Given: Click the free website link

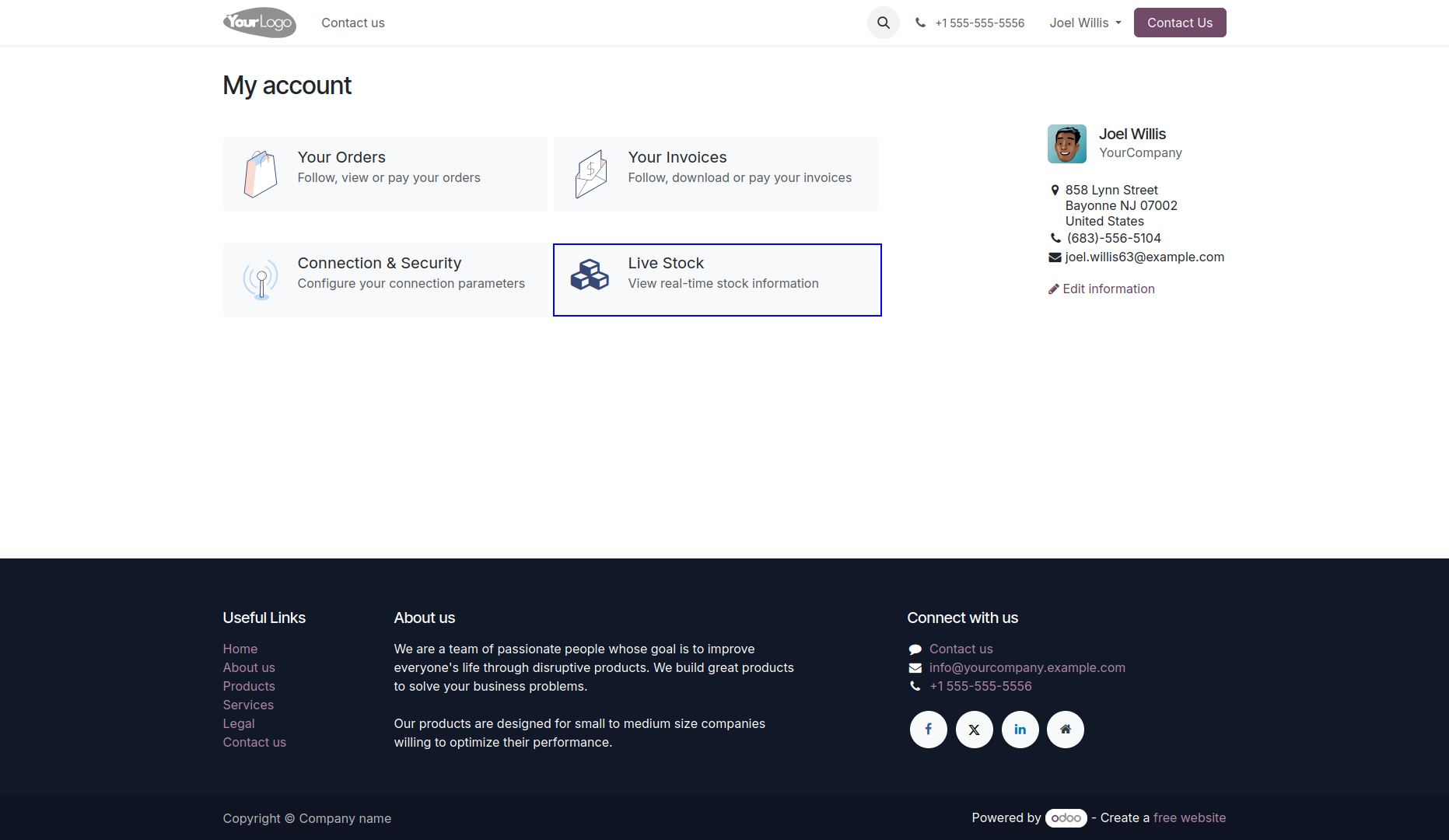Looking at the screenshot, I should [1189, 817].
